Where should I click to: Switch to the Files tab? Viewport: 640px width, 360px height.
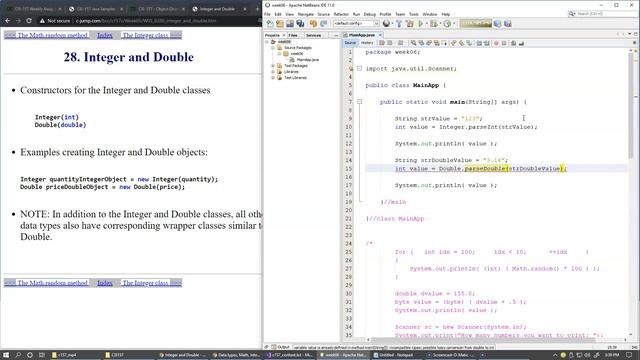point(293,36)
